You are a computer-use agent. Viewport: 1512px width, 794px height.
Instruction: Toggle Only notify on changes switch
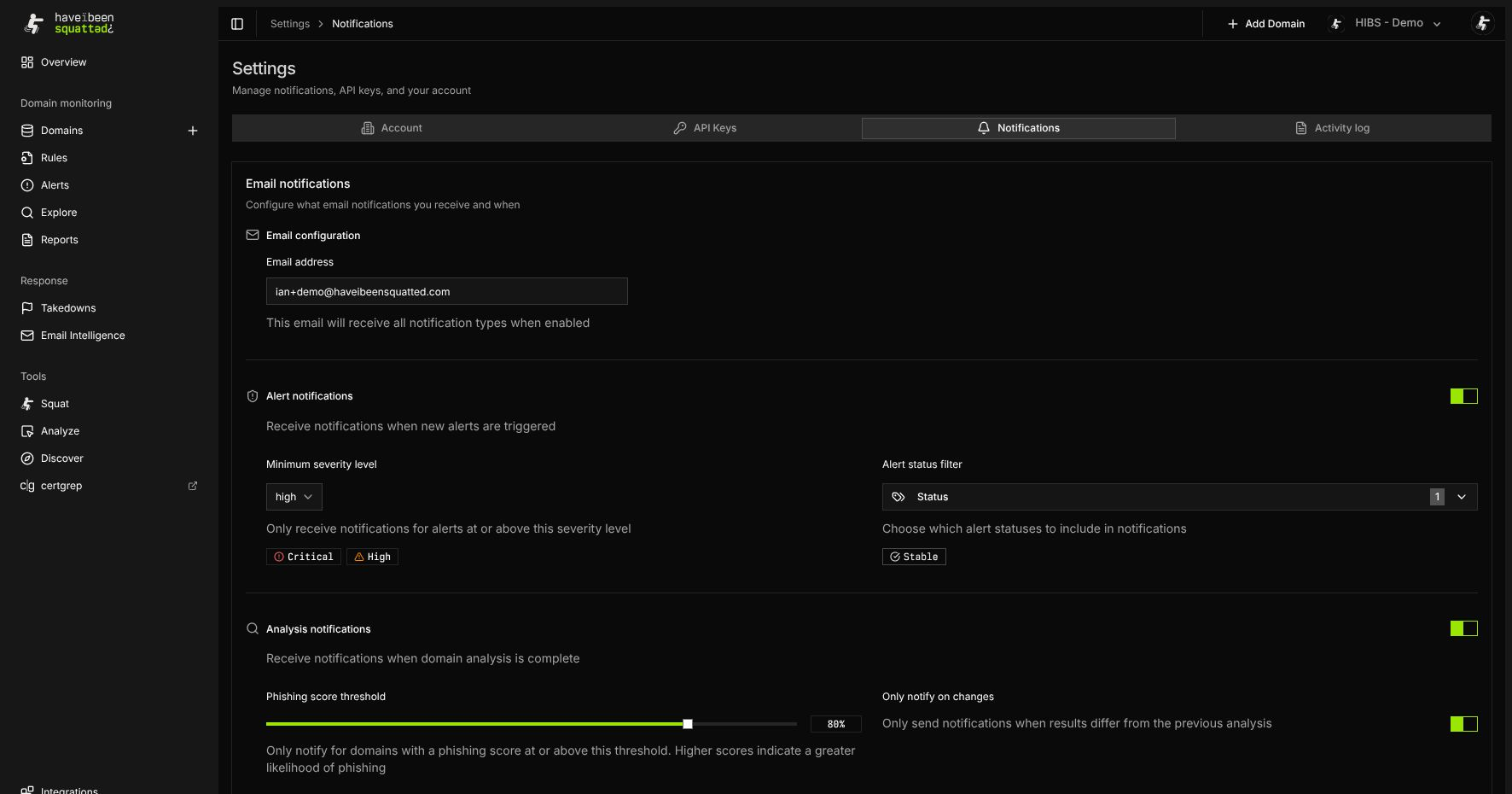pos(1464,724)
